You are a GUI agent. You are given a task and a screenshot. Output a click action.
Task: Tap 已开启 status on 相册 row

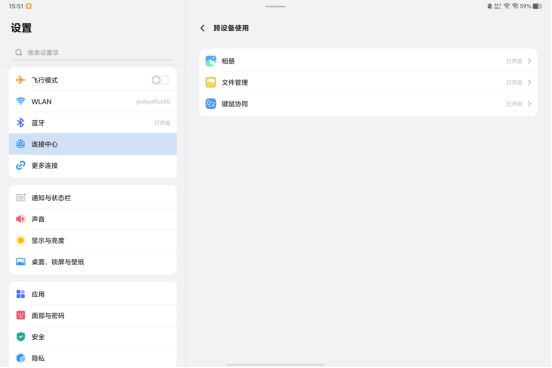coord(514,61)
